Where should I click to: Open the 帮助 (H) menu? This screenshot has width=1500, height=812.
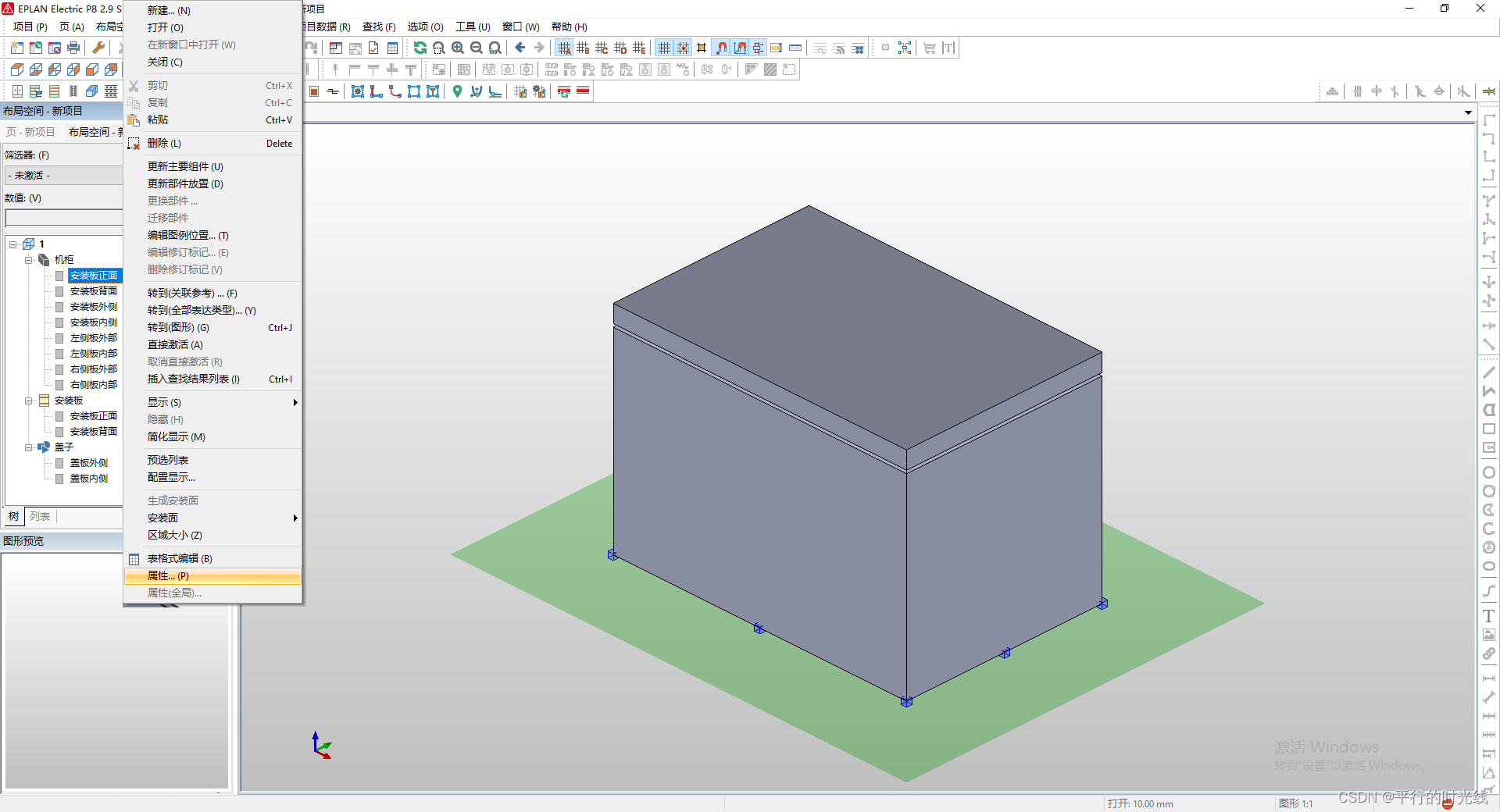click(569, 27)
